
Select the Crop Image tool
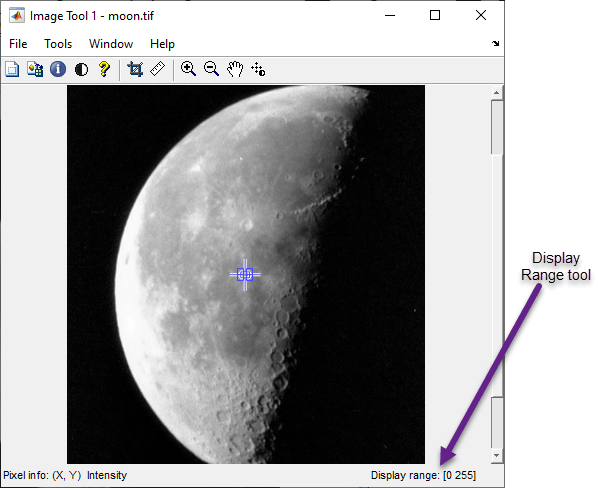click(x=135, y=70)
